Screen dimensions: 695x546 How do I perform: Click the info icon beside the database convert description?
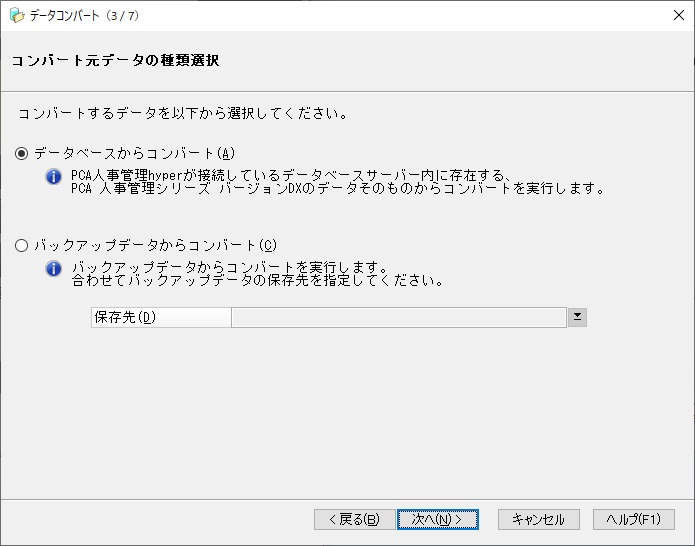54,177
